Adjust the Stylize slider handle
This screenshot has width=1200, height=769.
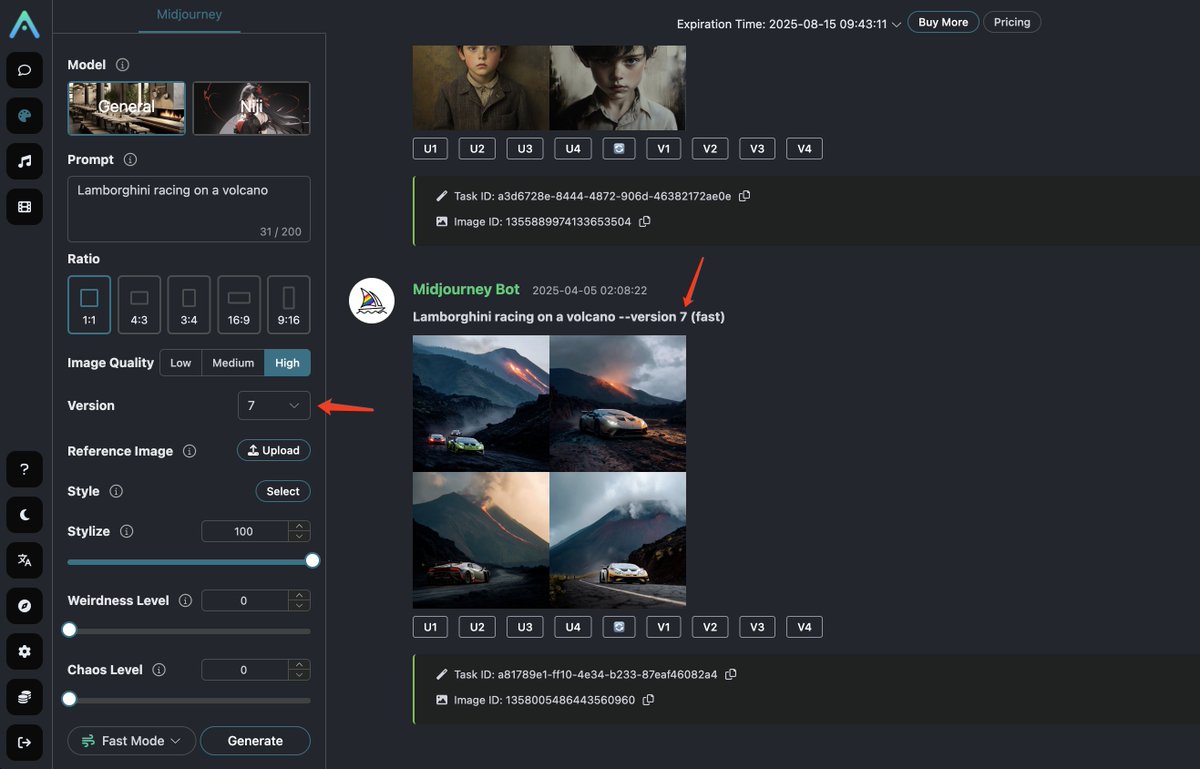(312, 561)
